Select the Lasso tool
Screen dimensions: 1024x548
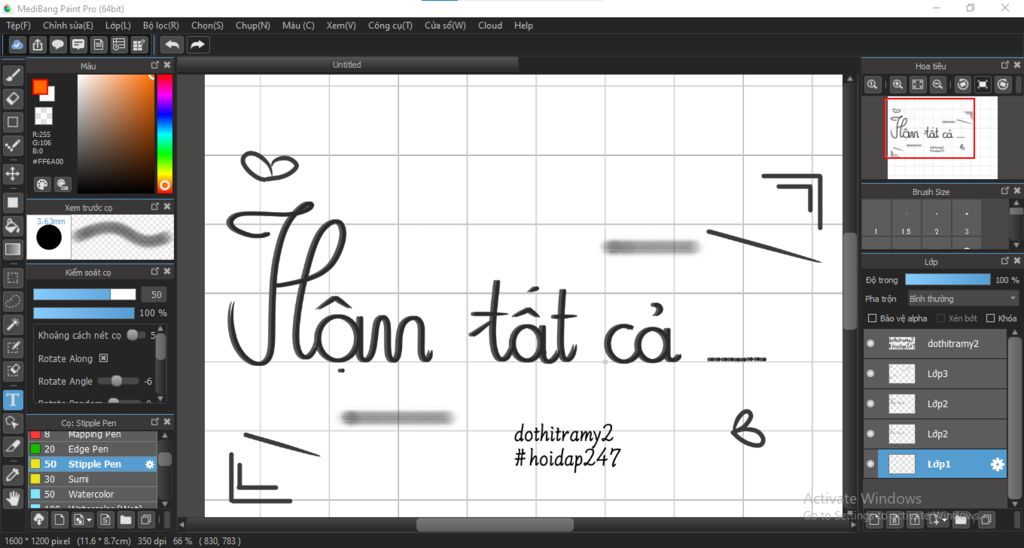pos(12,301)
